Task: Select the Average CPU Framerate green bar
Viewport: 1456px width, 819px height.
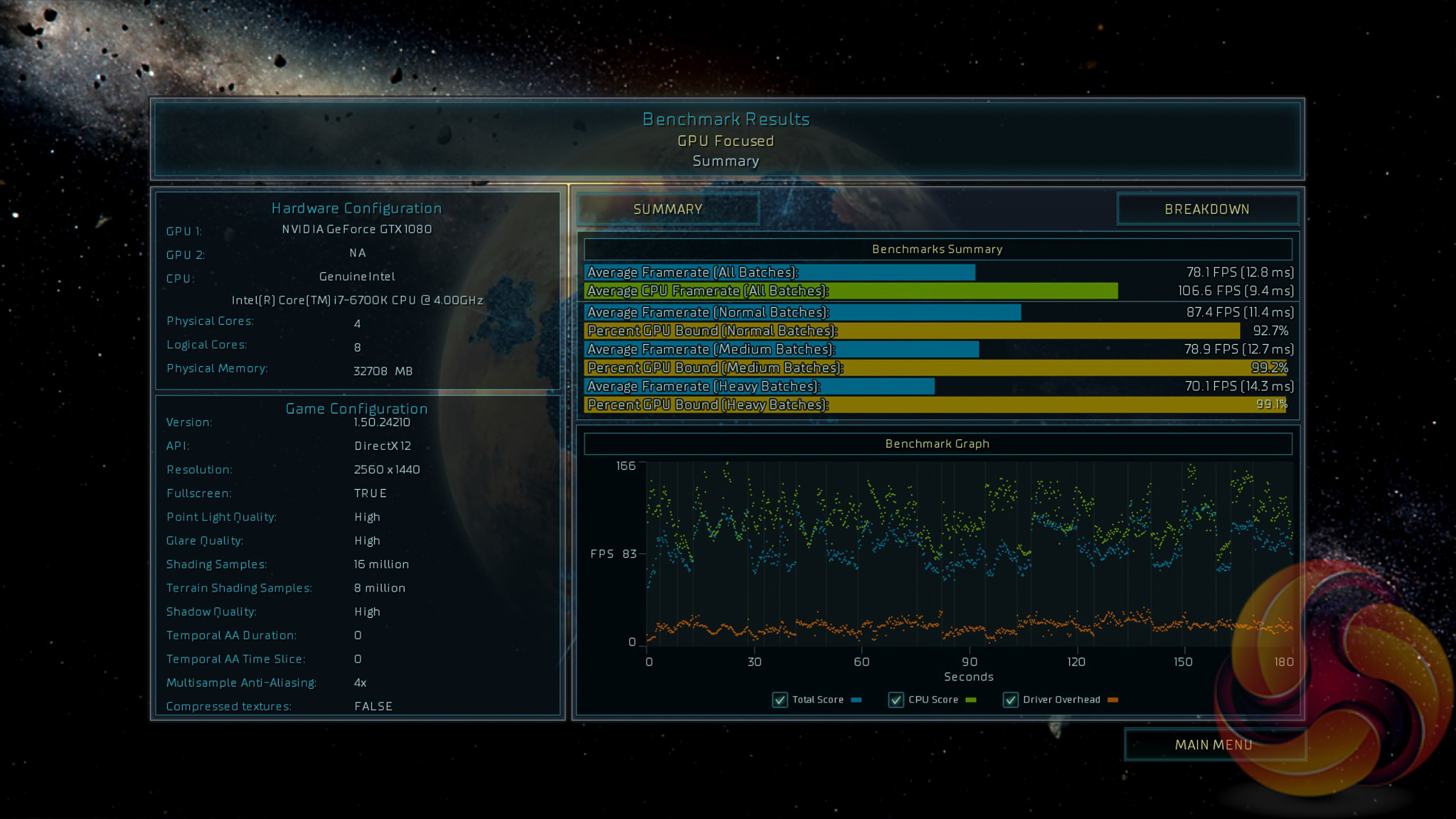Action: coord(850,291)
